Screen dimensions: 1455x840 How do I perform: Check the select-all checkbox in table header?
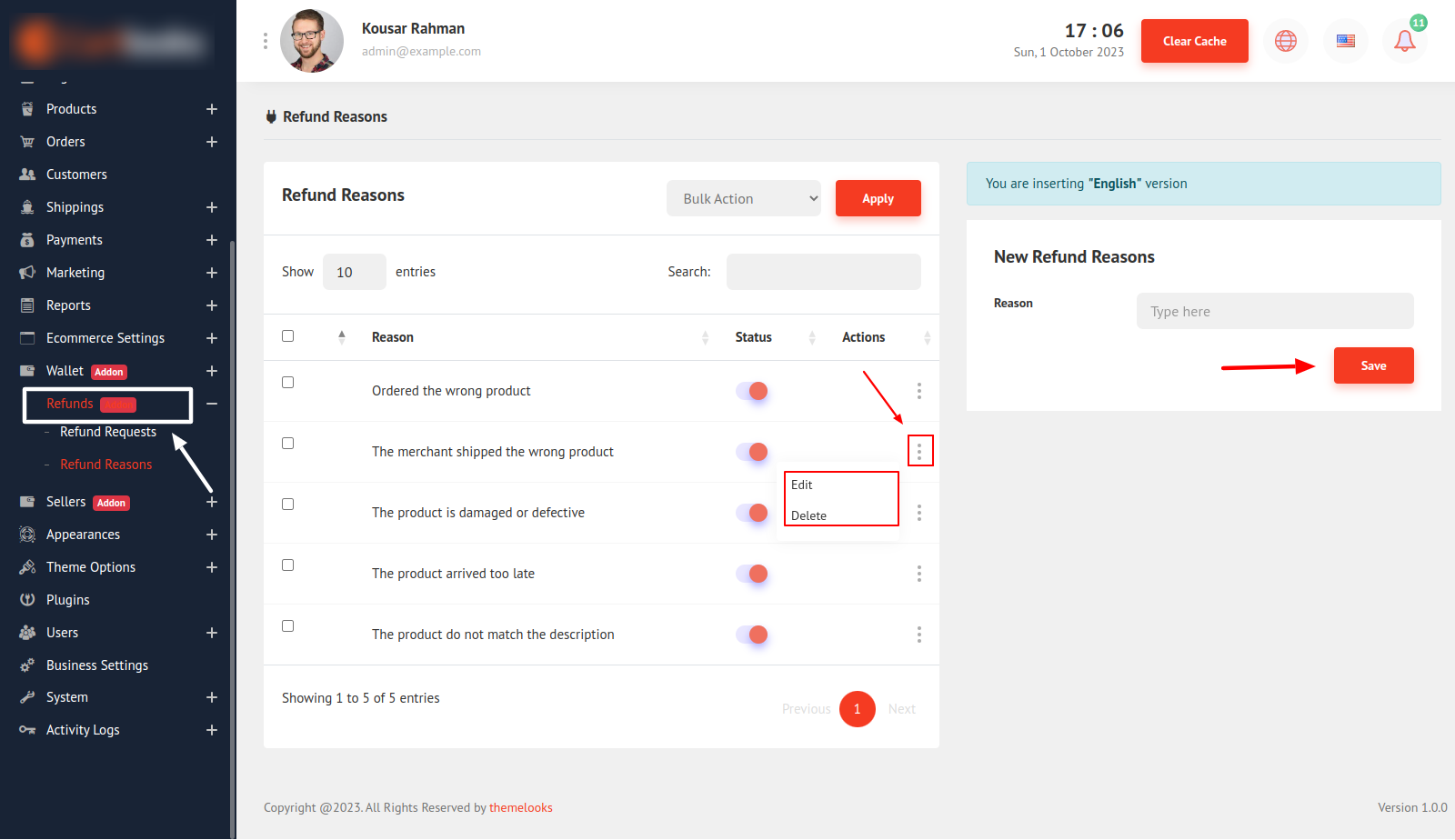288,336
